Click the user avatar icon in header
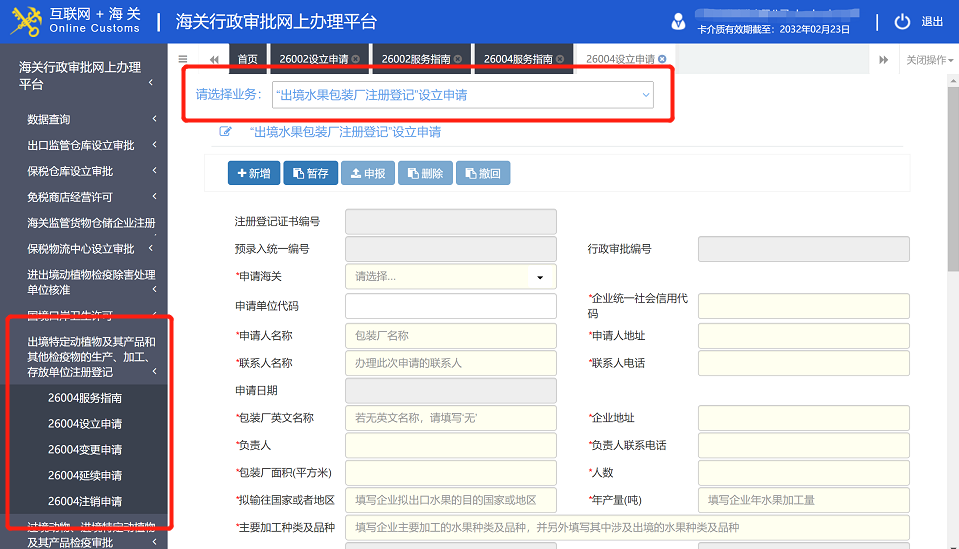 [x=678, y=22]
